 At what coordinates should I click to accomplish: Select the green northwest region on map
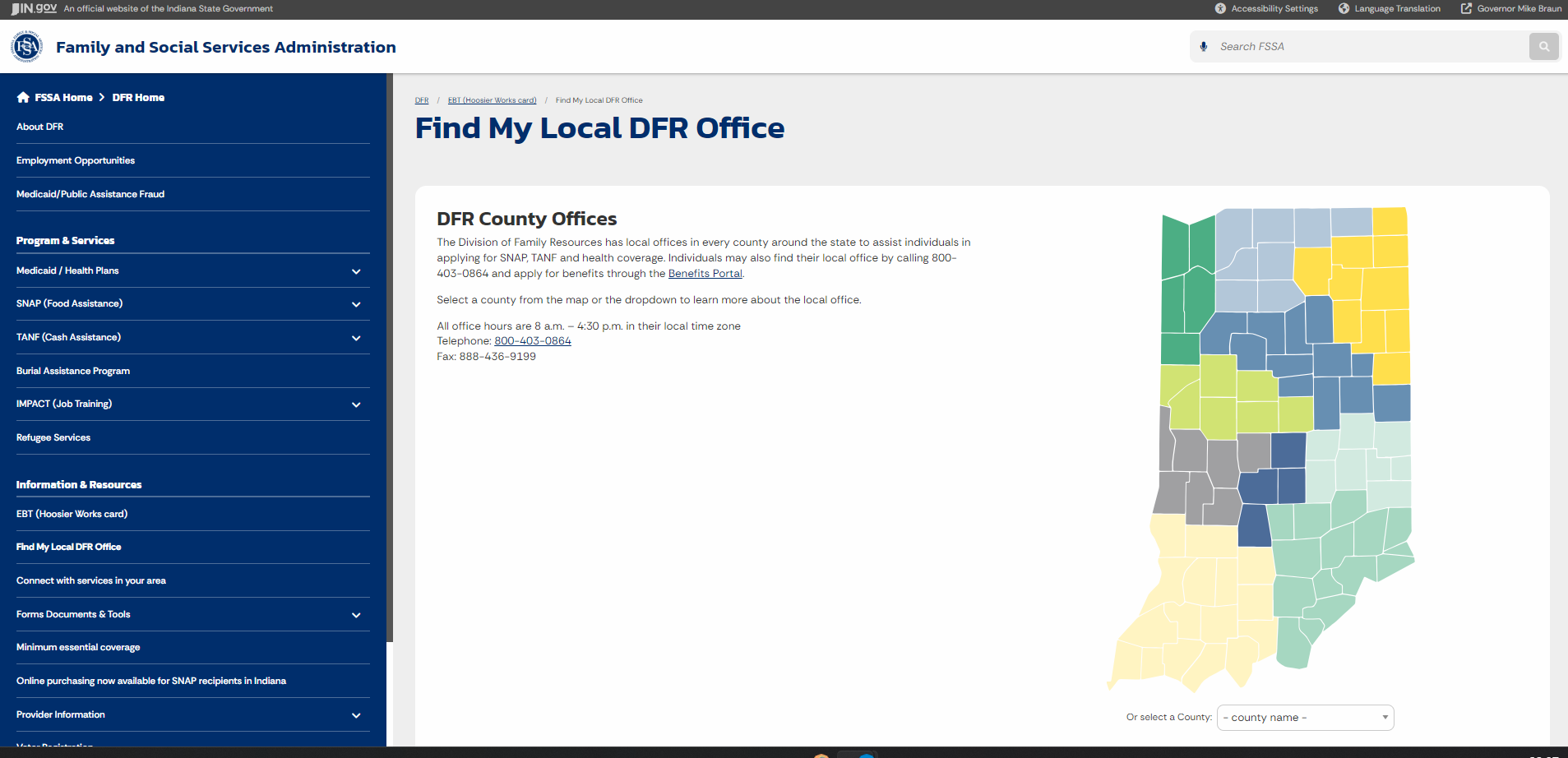pos(1188,288)
